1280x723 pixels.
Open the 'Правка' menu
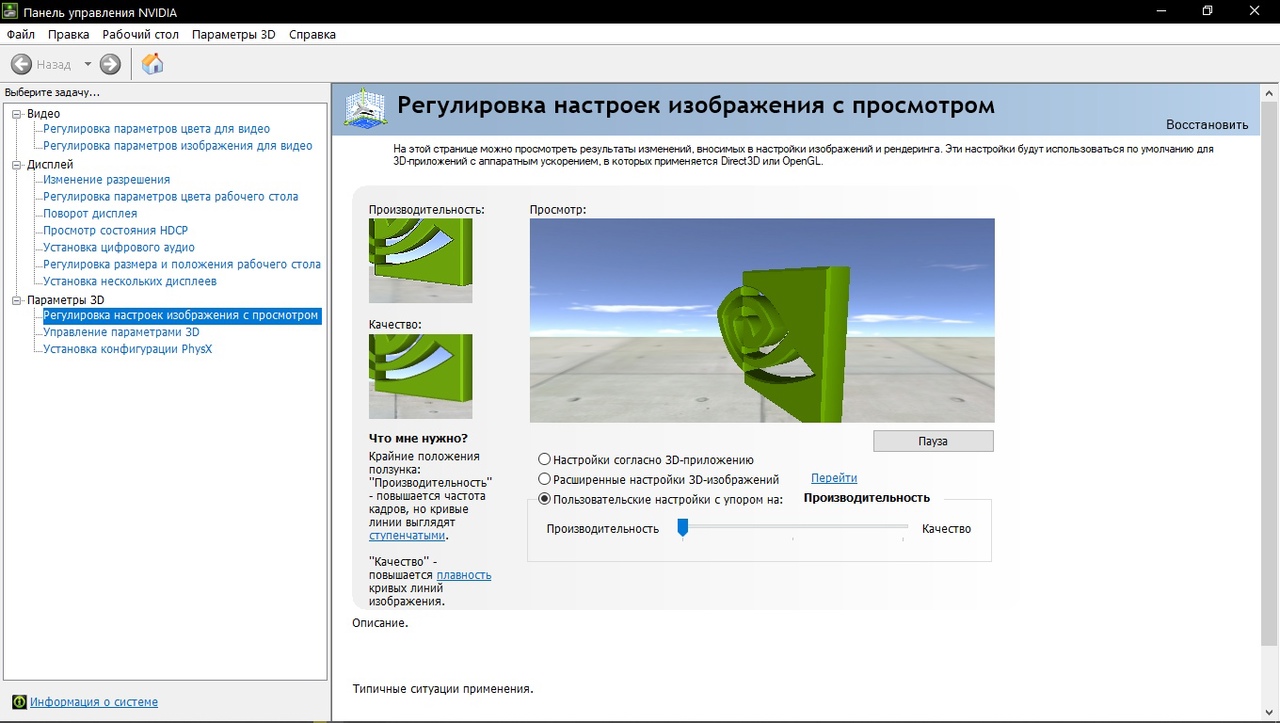68,34
